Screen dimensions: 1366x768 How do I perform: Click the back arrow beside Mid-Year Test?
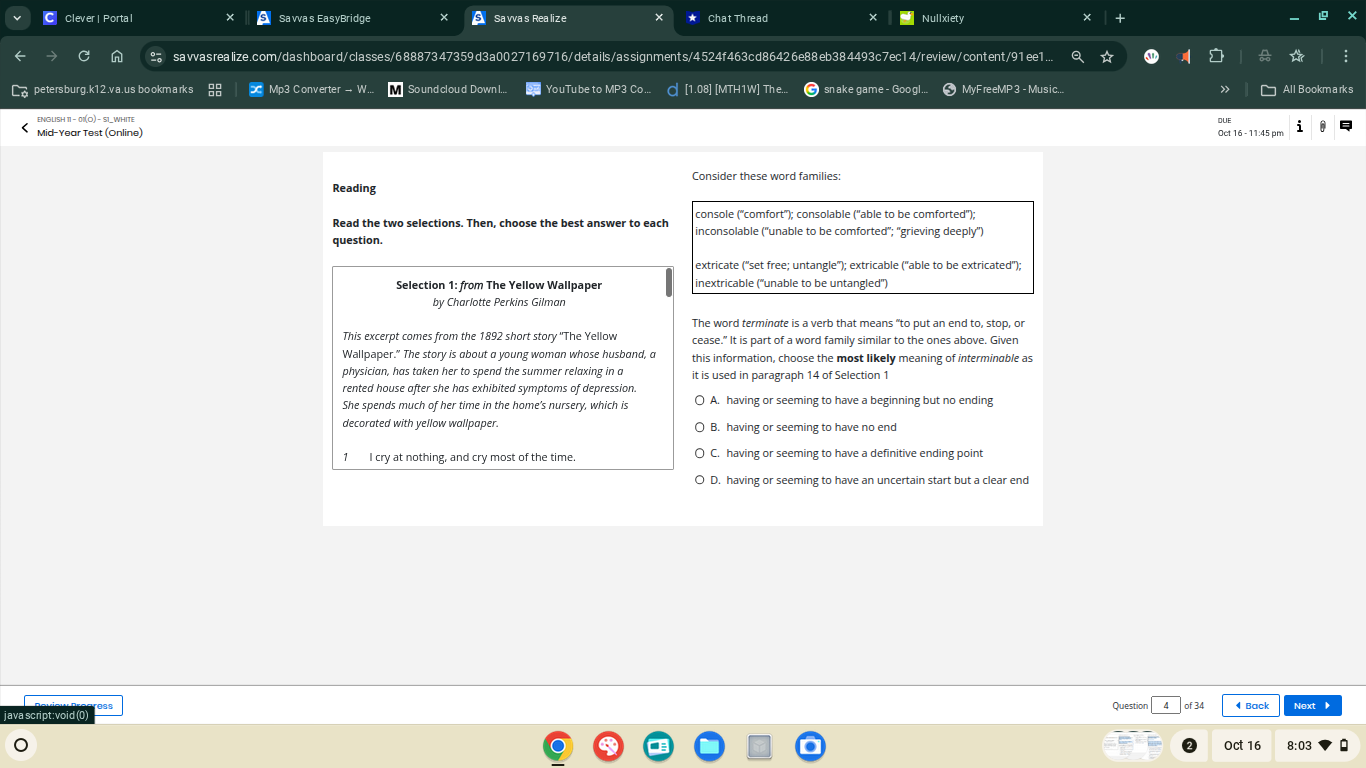point(24,127)
